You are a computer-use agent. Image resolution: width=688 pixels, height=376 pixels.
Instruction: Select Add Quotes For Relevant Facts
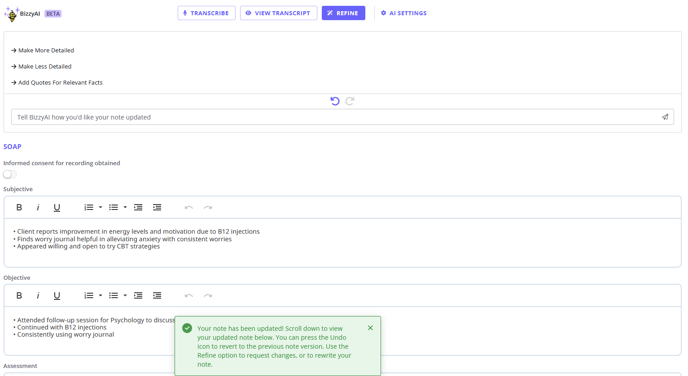point(57,82)
